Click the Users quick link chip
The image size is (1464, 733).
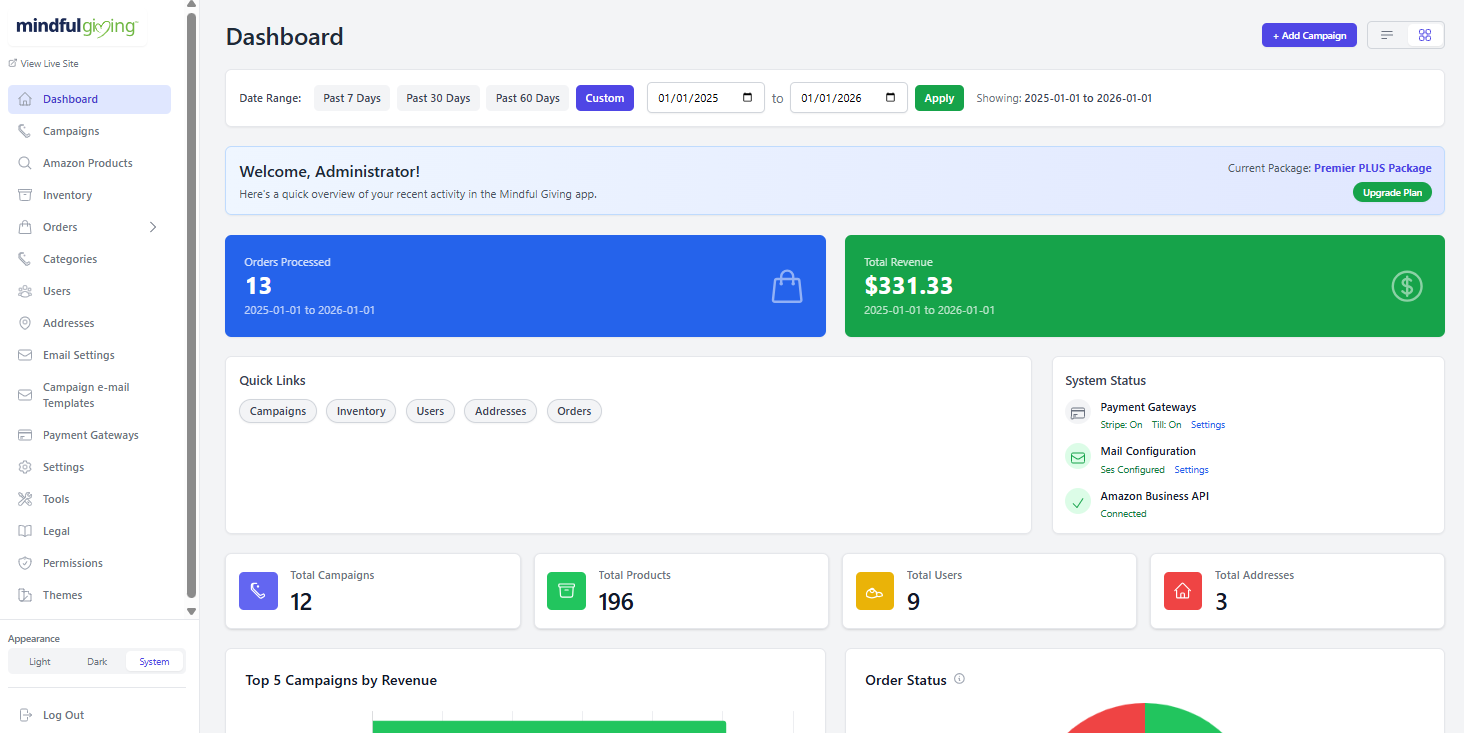click(x=430, y=411)
